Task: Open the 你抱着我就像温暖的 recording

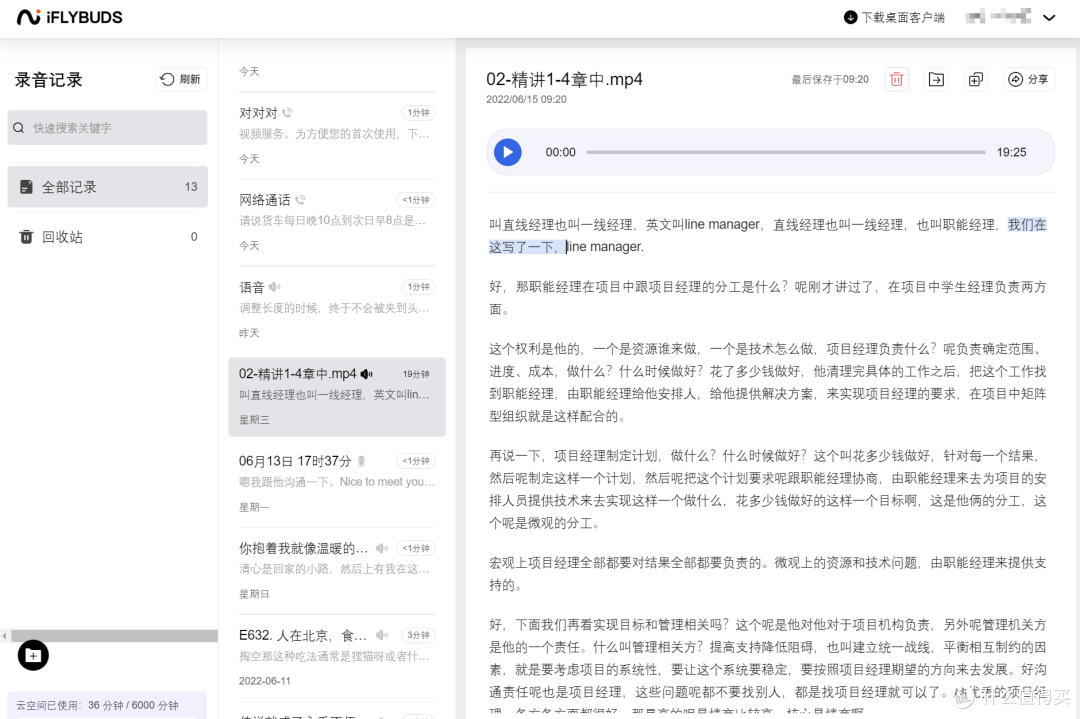Action: 337,570
